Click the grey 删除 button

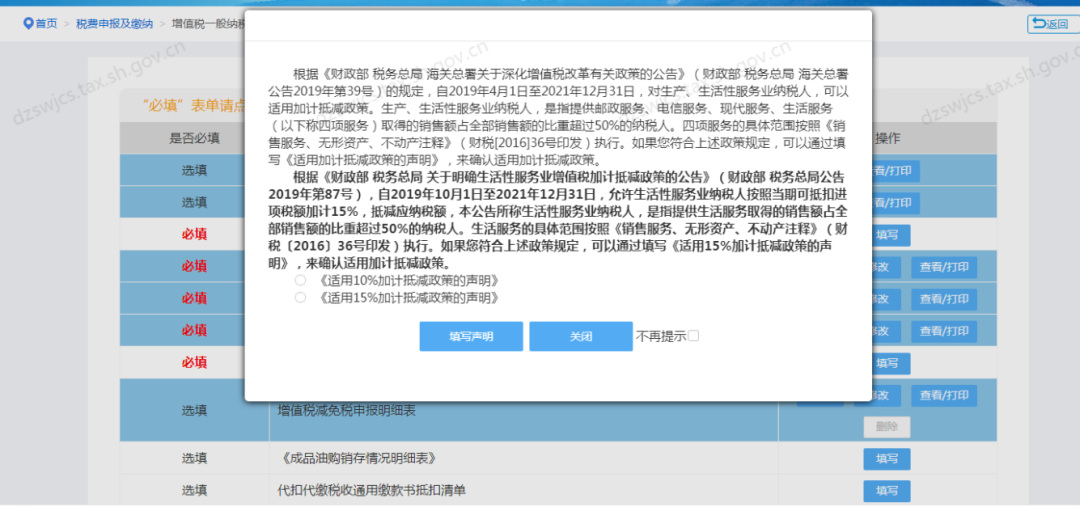[x=887, y=426]
